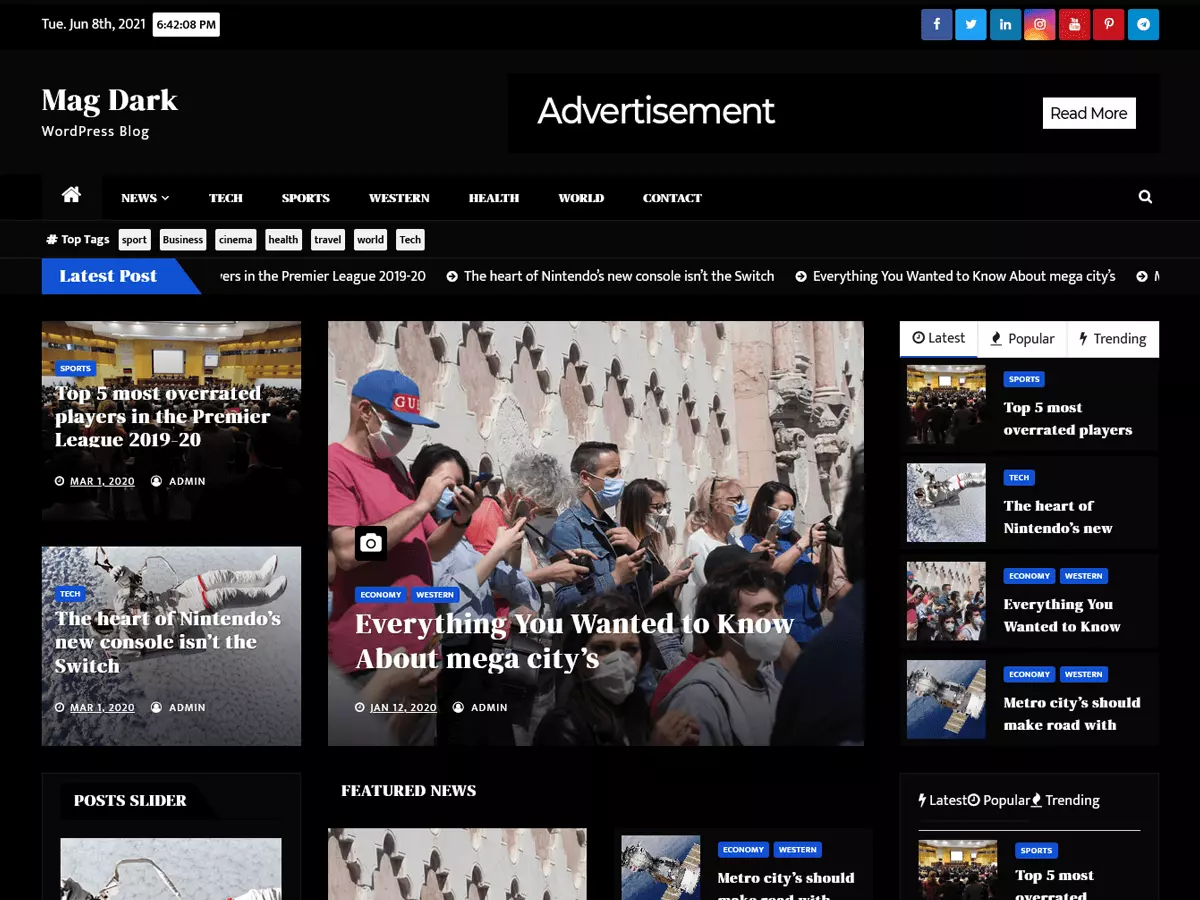Screen dimensions: 1200x900
Task: Switch to the Popular tab in sidebar
Action: coord(1022,339)
